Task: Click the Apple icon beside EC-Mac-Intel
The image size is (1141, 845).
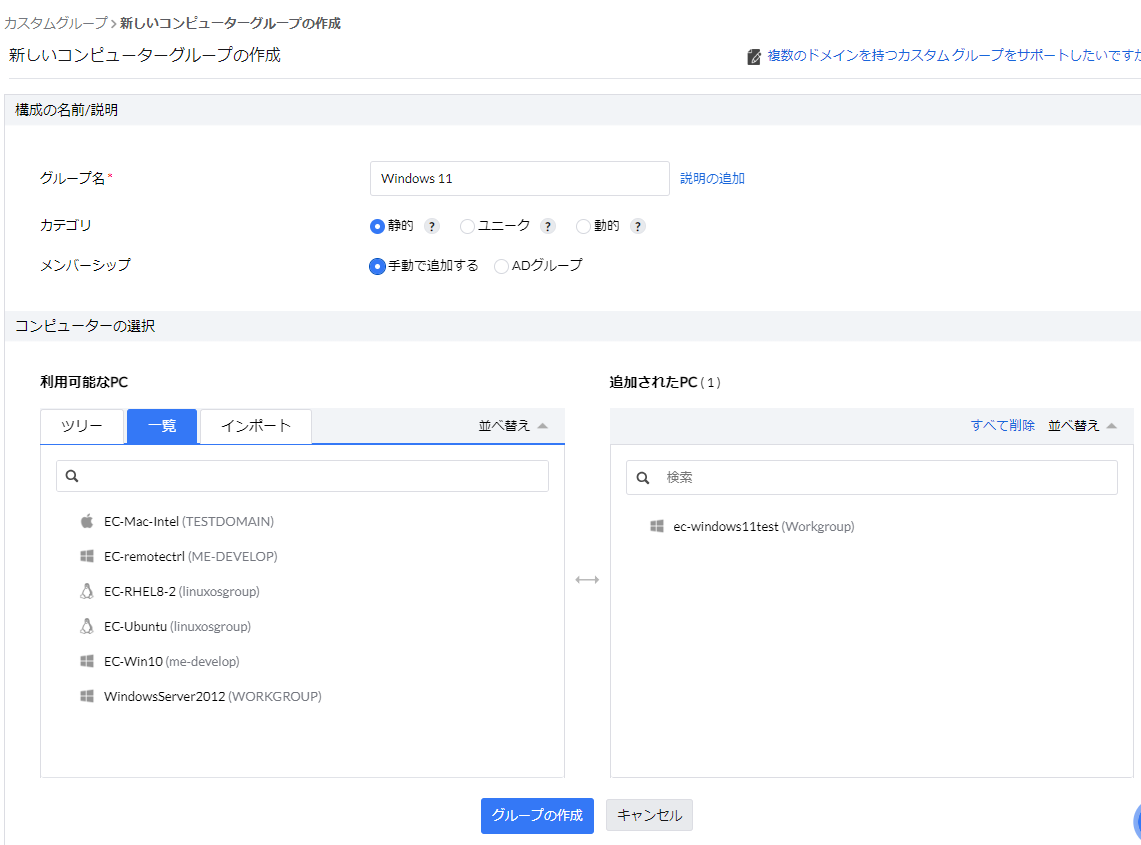Action: coord(87,521)
